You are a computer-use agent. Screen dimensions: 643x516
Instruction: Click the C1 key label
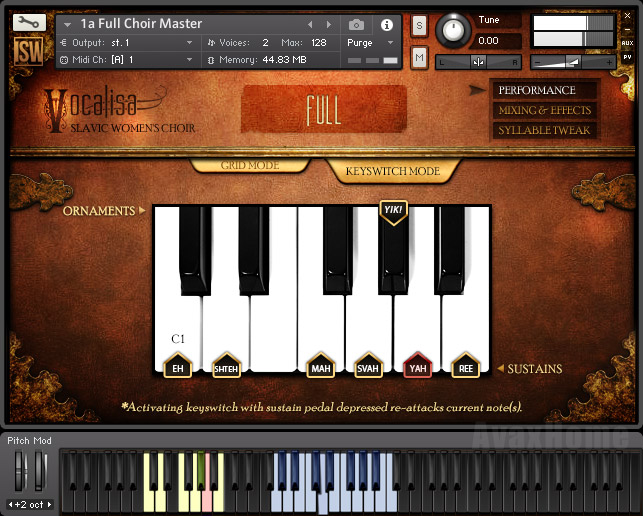pos(178,339)
